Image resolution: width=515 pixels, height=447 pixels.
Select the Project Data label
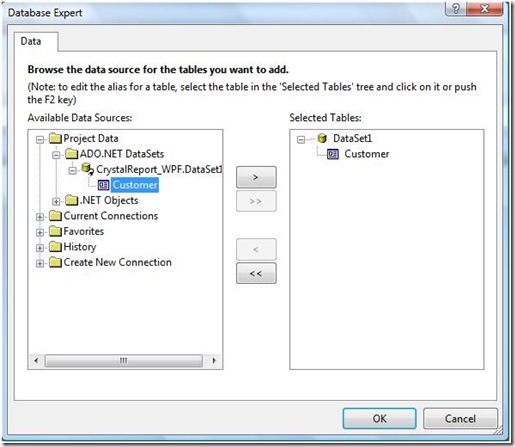[91, 138]
